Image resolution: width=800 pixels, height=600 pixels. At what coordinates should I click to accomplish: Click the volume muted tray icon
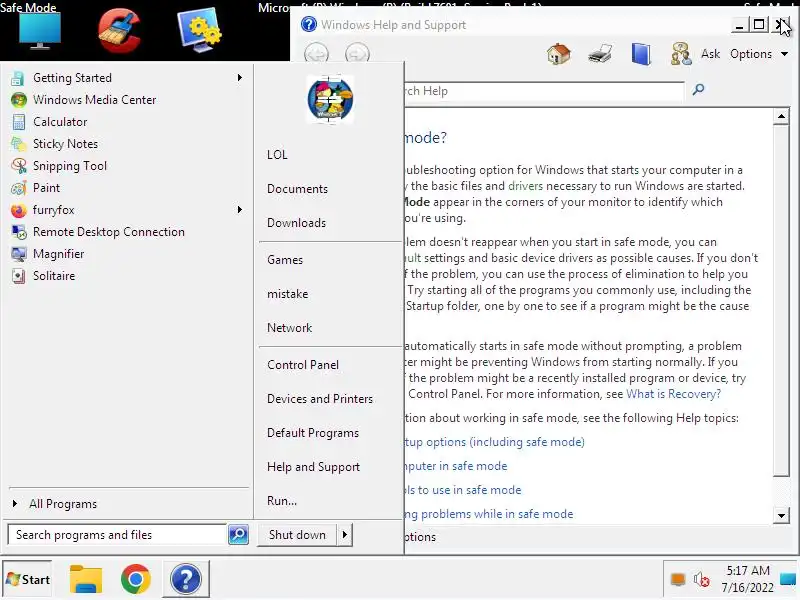click(x=702, y=580)
